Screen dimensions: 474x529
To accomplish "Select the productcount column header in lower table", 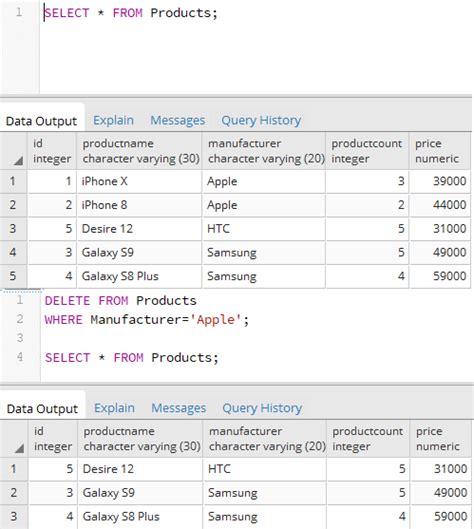I will [368, 439].
